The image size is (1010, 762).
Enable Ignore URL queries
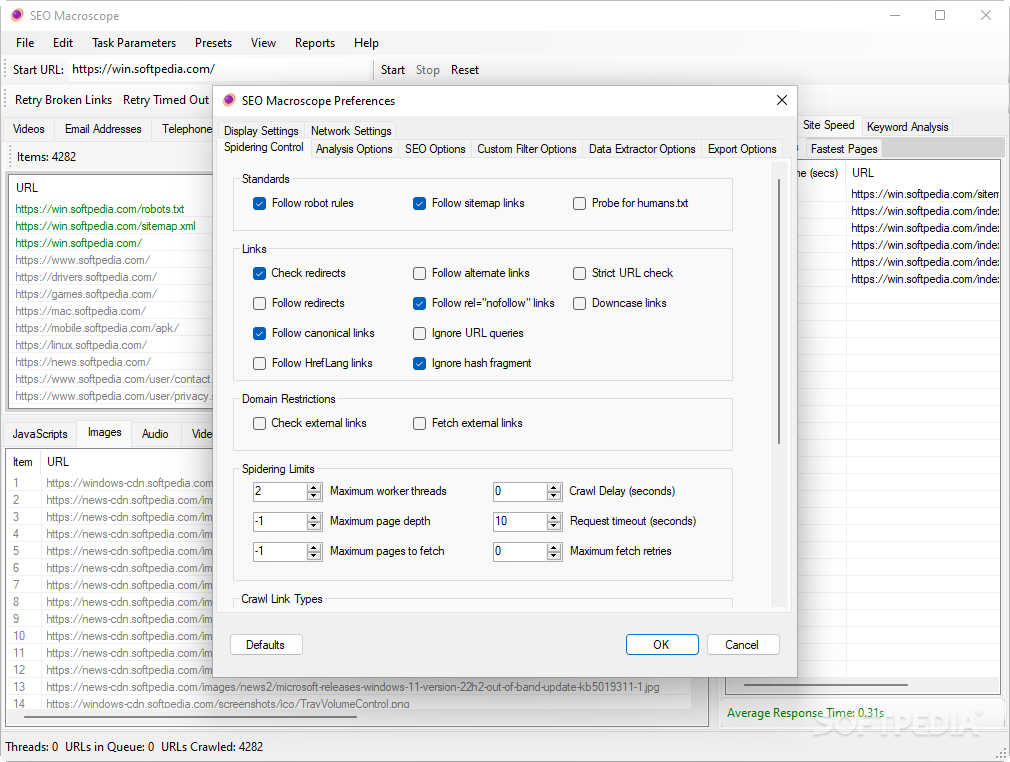click(419, 333)
